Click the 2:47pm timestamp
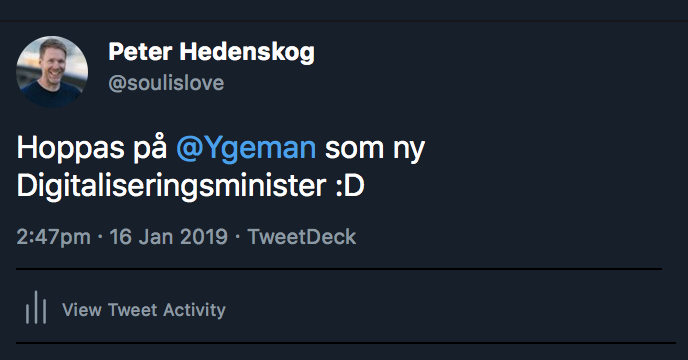 [x=54, y=237]
